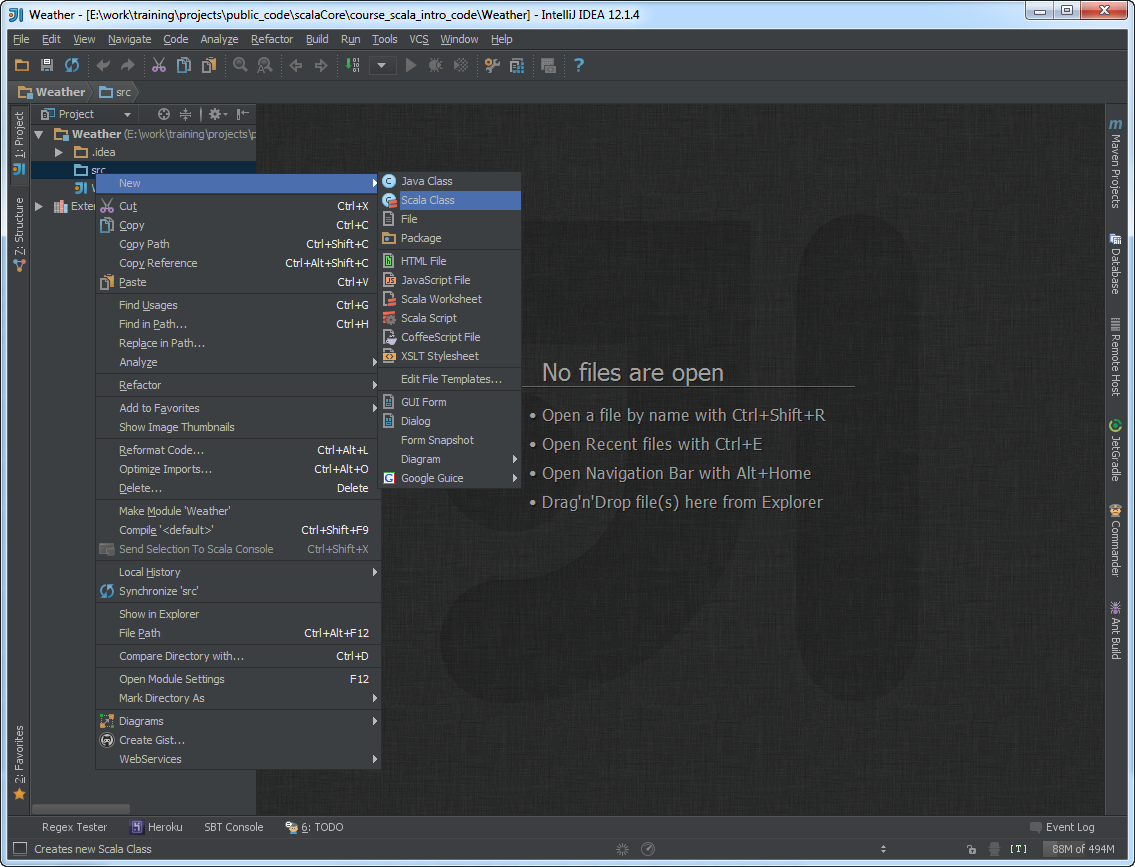This screenshot has width=1135, height=867.
Task: Open the run configuration dropdown
Action: point(382,65)
